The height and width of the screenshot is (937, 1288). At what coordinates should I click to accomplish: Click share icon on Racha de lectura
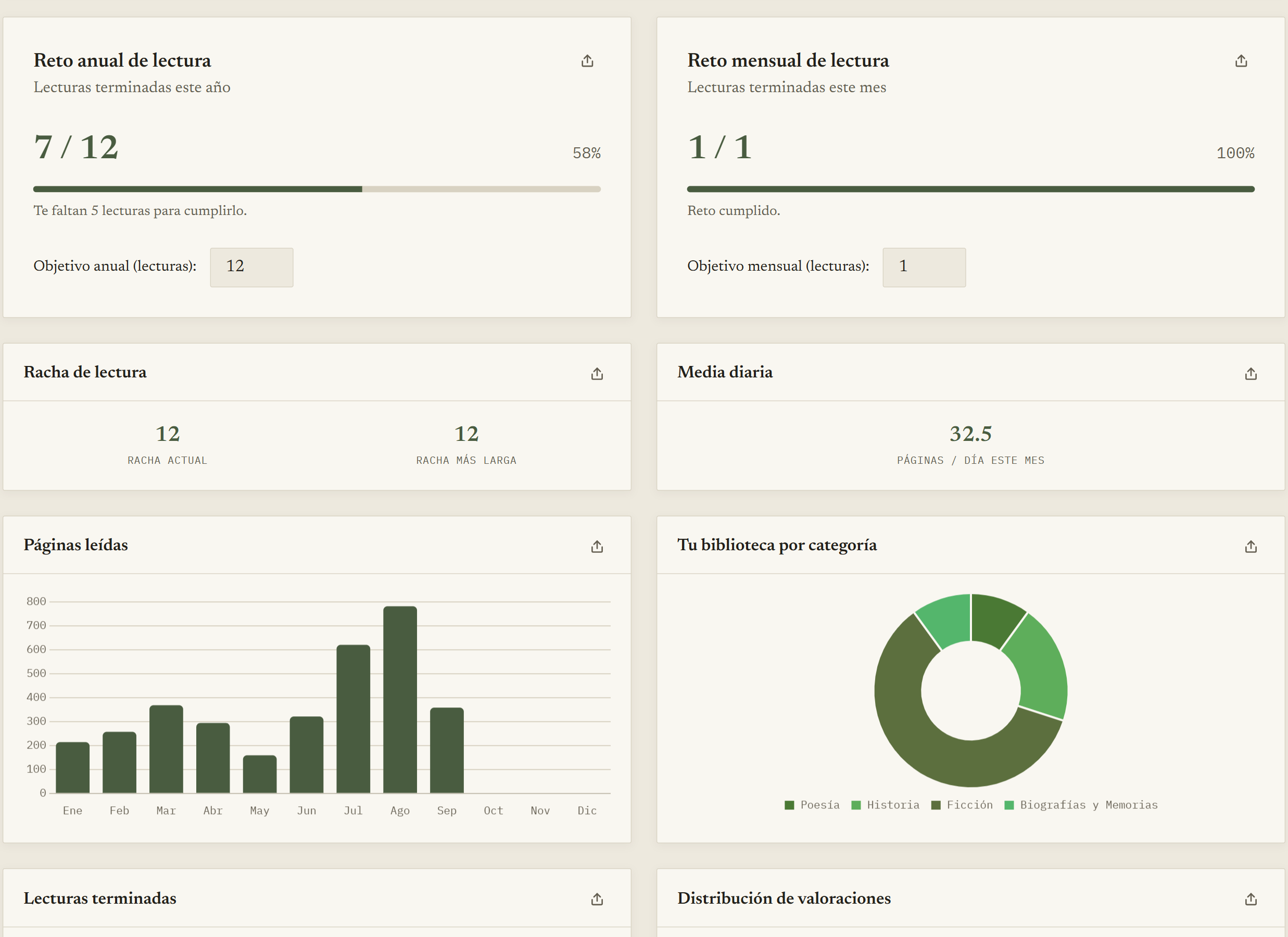[597, 374]
